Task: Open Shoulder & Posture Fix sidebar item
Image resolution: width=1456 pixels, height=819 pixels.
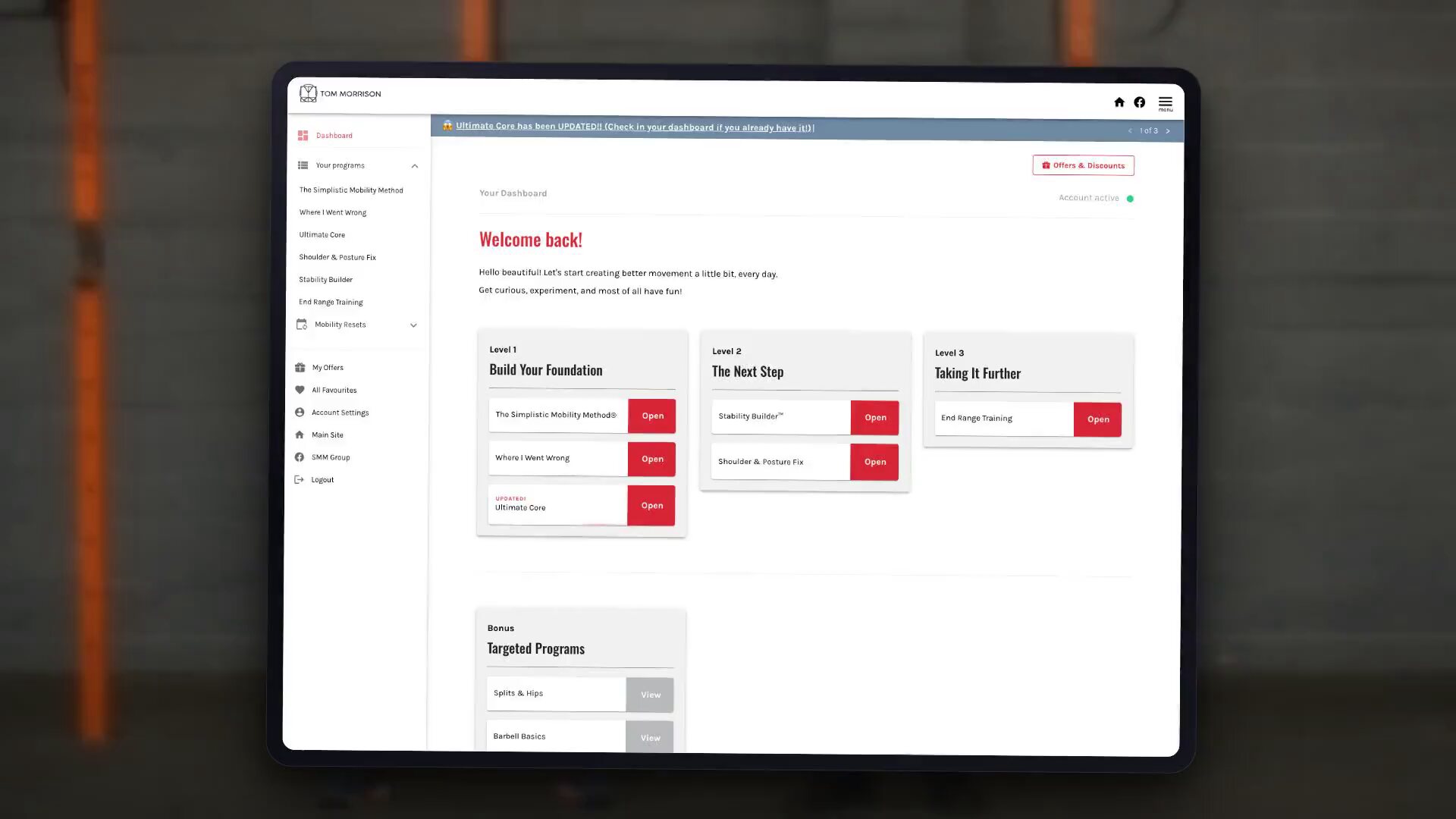Action: (x=337, y=257)
